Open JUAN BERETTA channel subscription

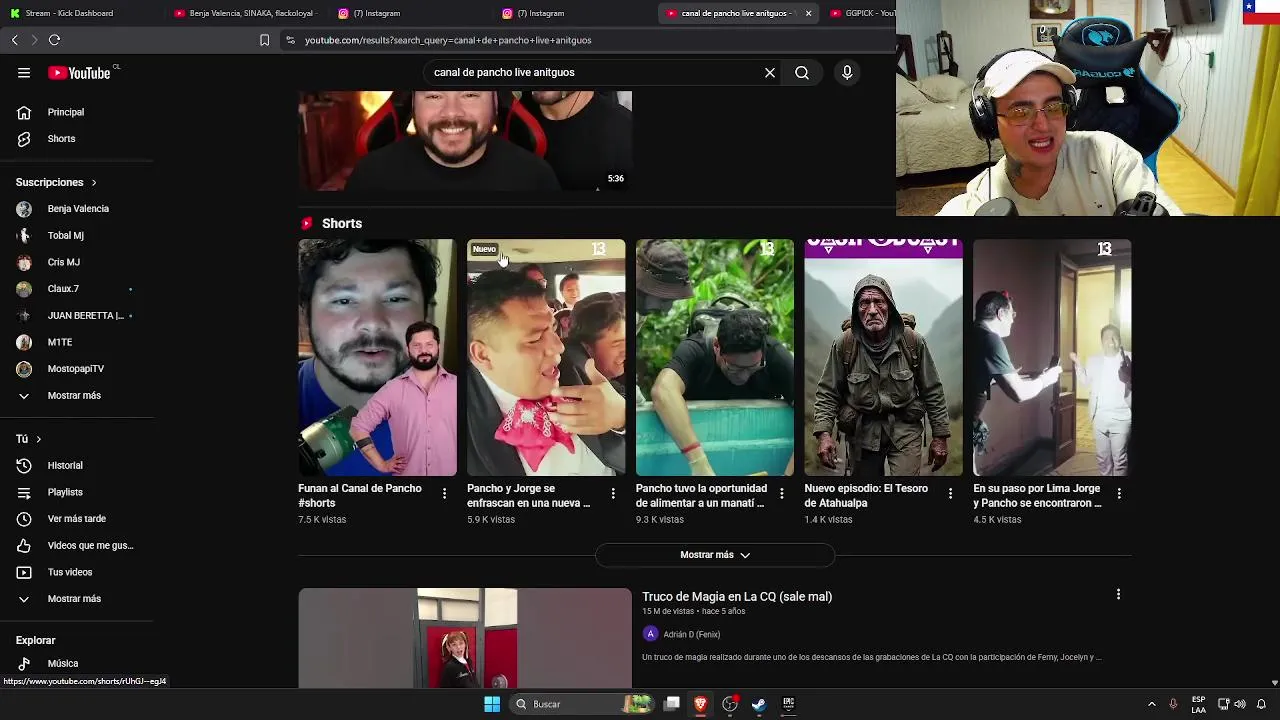(77, 316)
